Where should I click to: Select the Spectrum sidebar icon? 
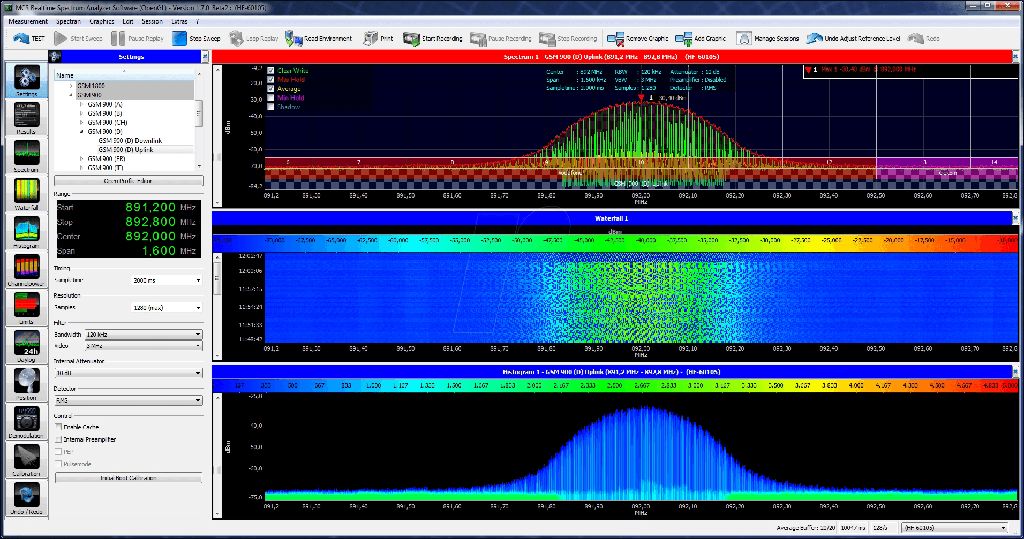tap(27, 152)
